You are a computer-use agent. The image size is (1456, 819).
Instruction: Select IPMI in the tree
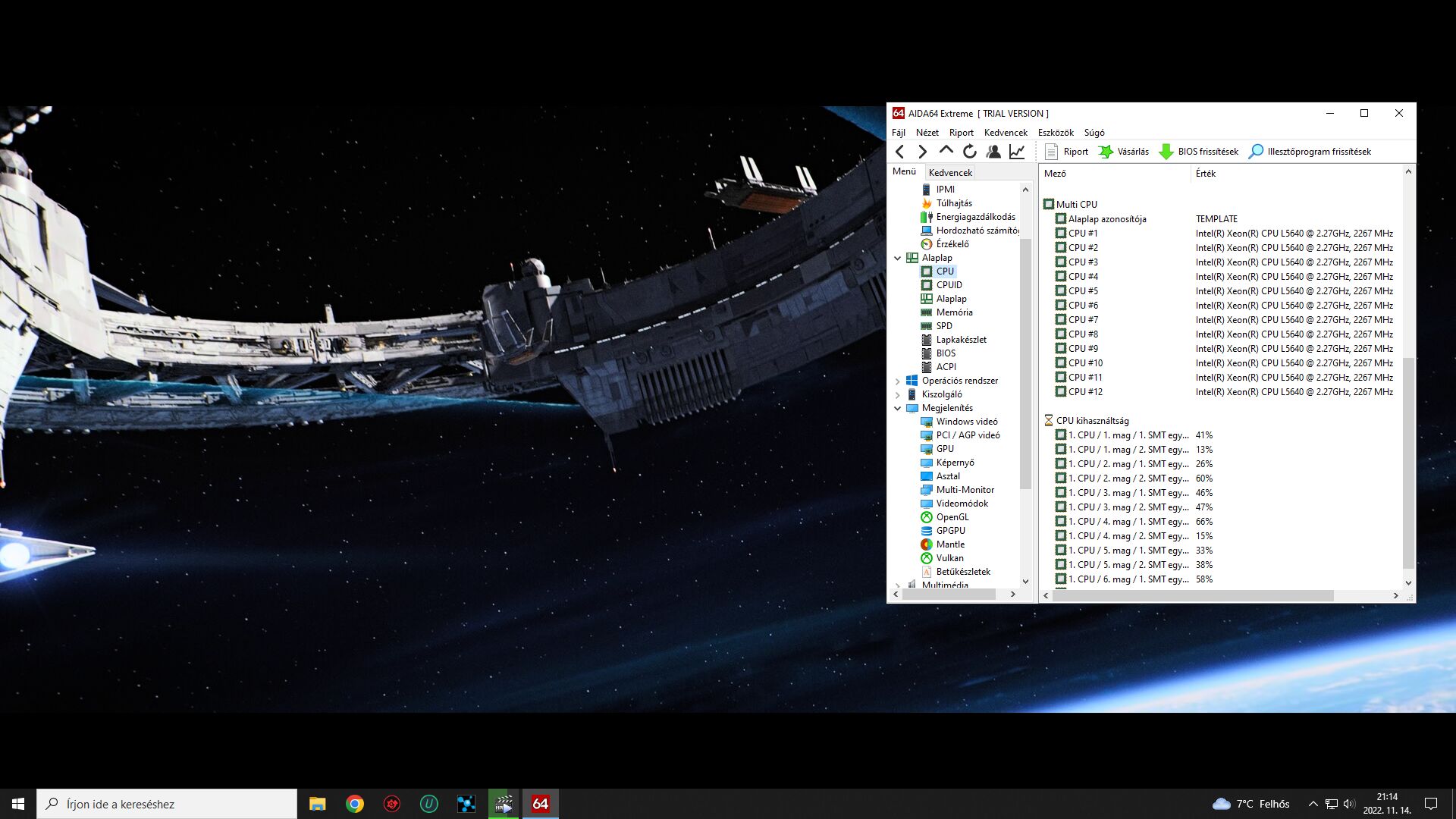point(938,190)
